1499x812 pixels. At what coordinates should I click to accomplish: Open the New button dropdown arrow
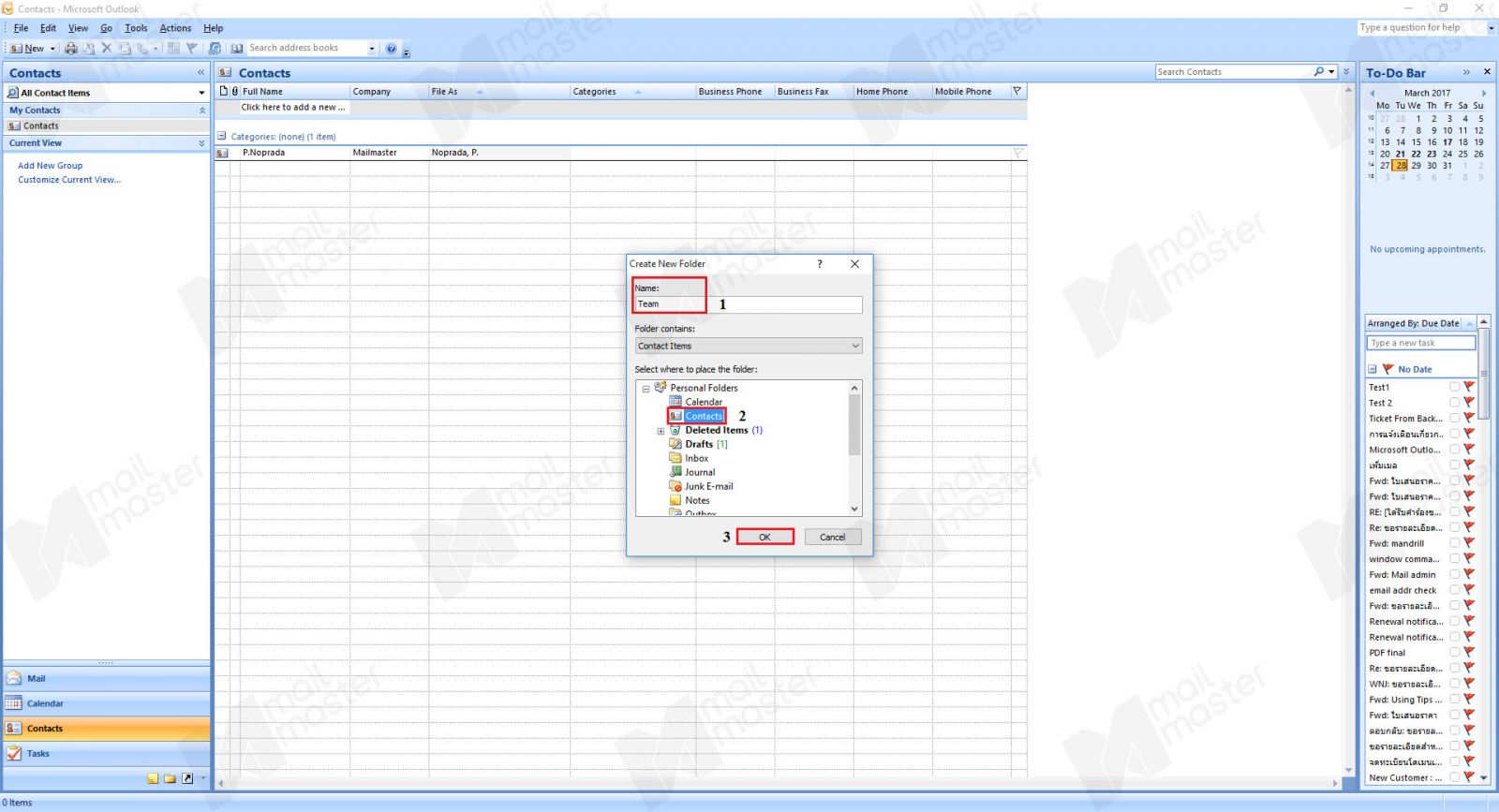pyautogui.click(x=52, y=49)
